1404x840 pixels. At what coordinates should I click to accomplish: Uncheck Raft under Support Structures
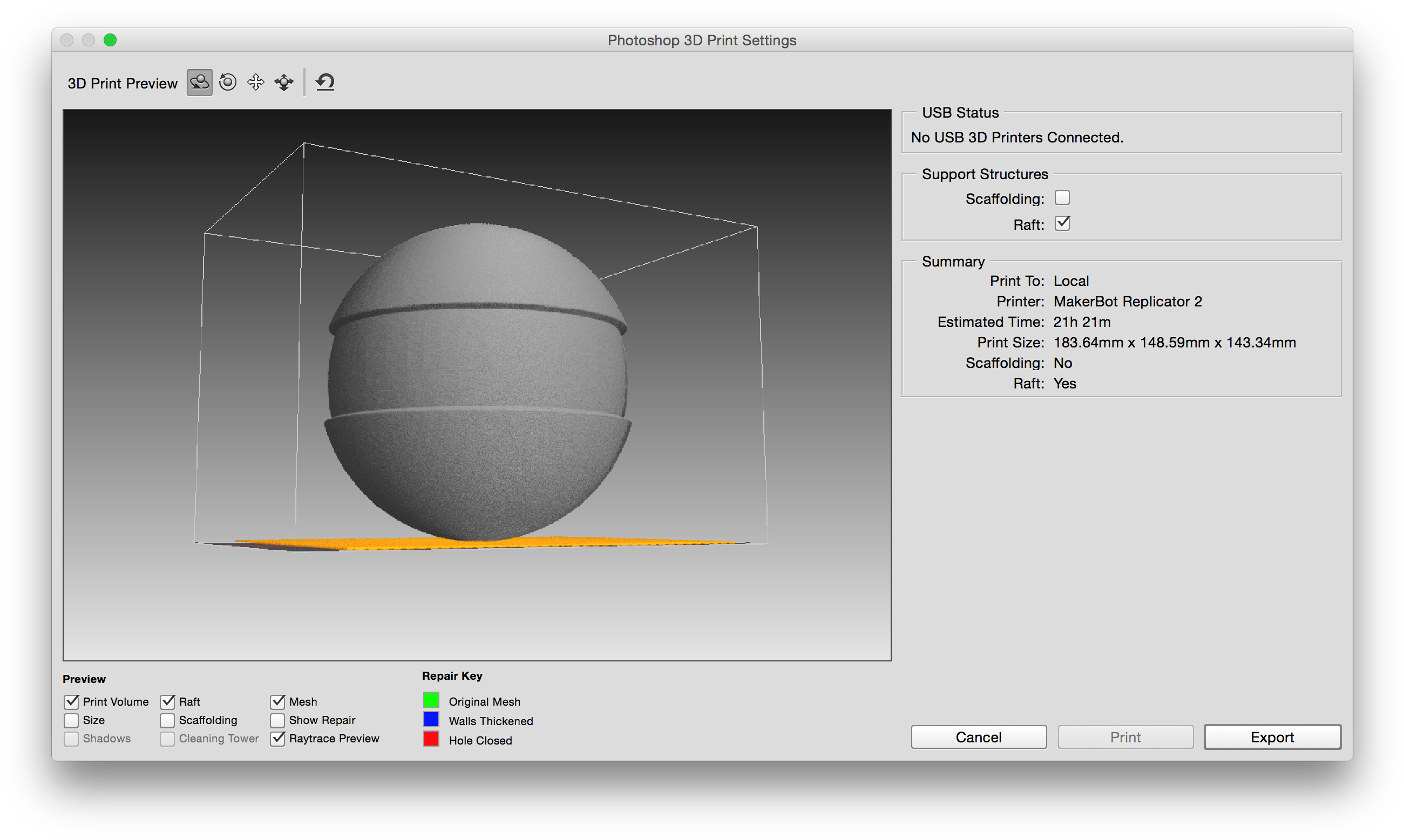1062,223
